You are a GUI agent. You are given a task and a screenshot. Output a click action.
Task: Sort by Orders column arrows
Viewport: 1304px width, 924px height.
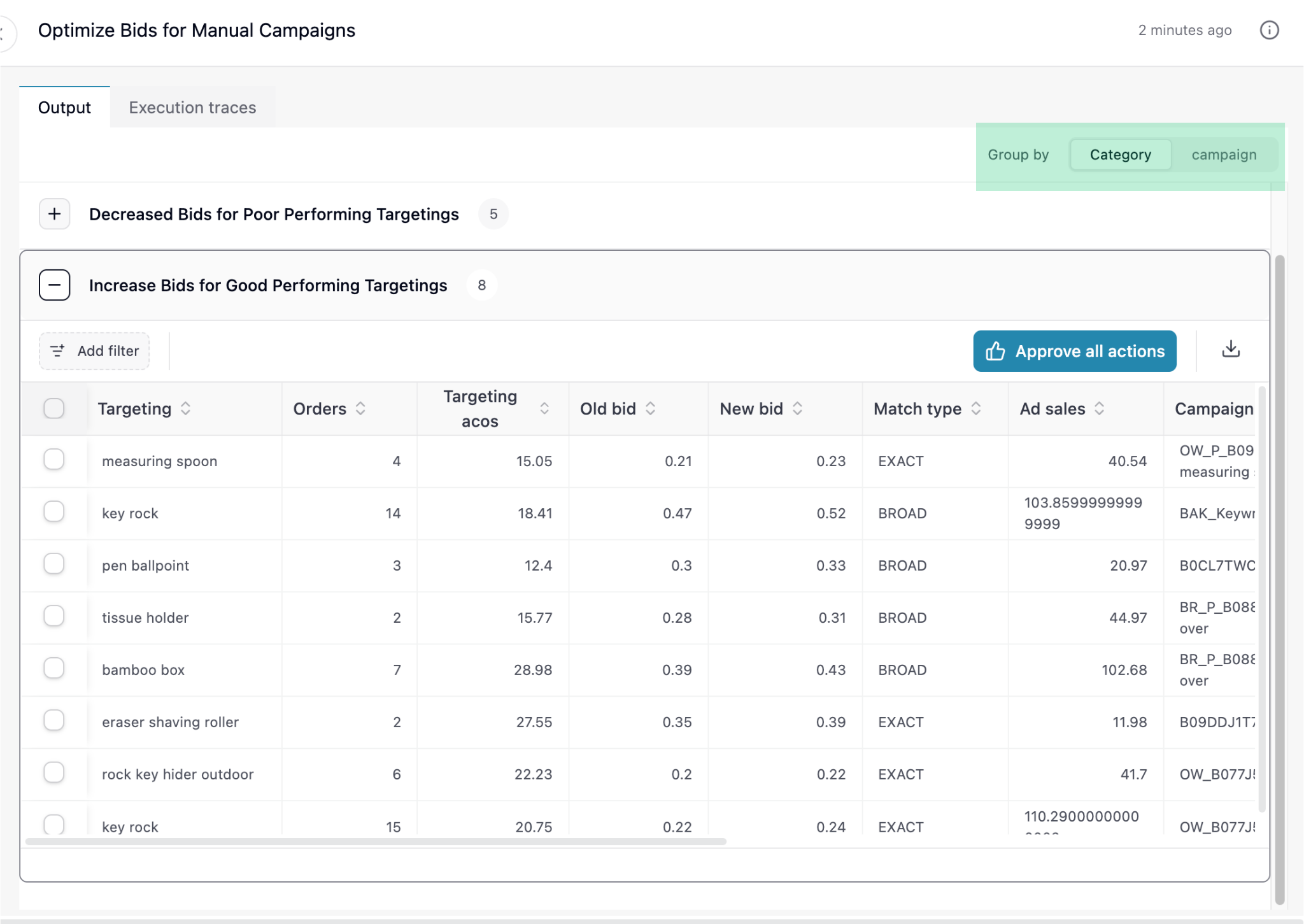[x=360, y=408]
